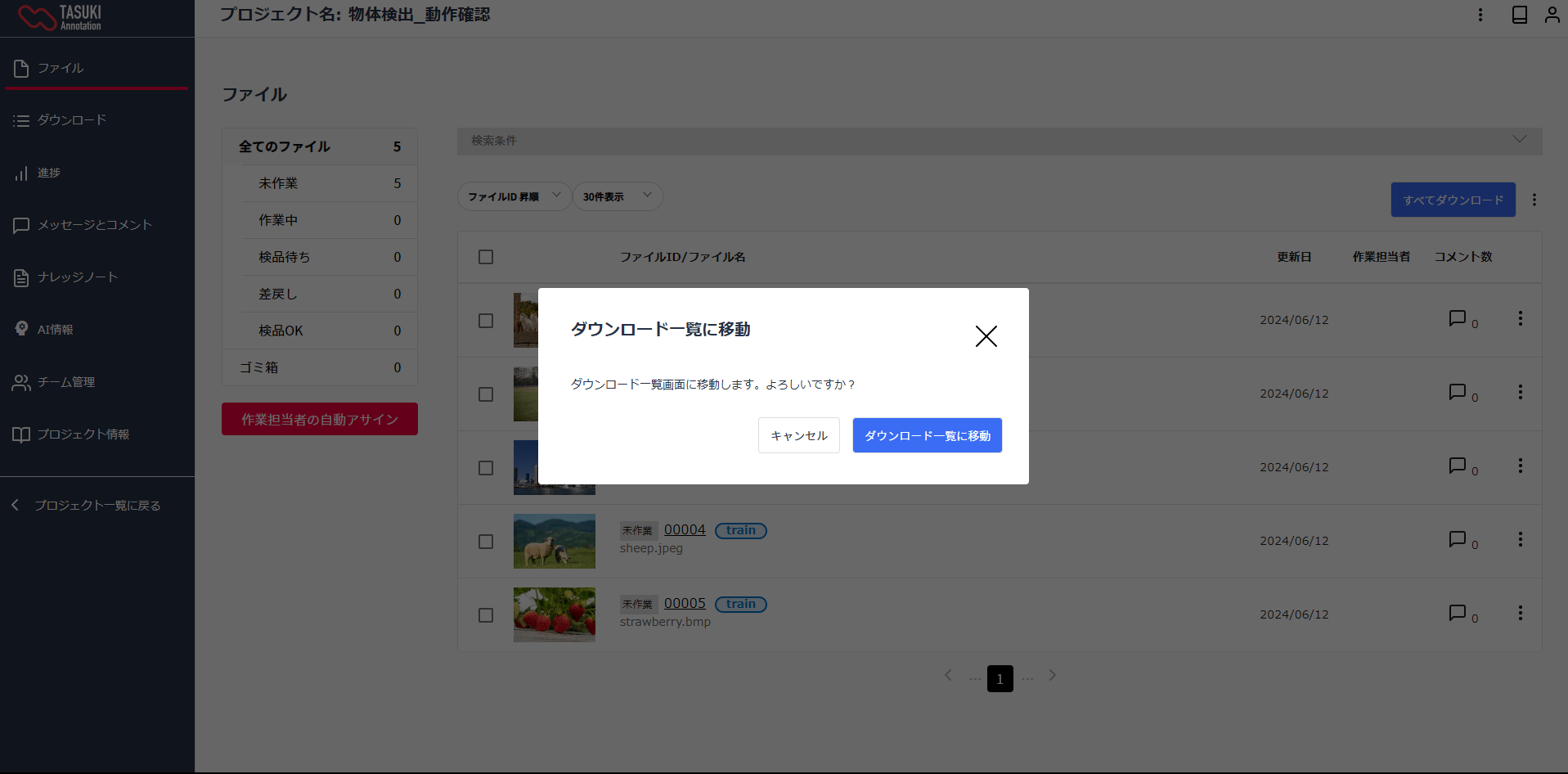Toggle the select-all checkbox in table header
1568x774 pixels.
click(486, 257)
